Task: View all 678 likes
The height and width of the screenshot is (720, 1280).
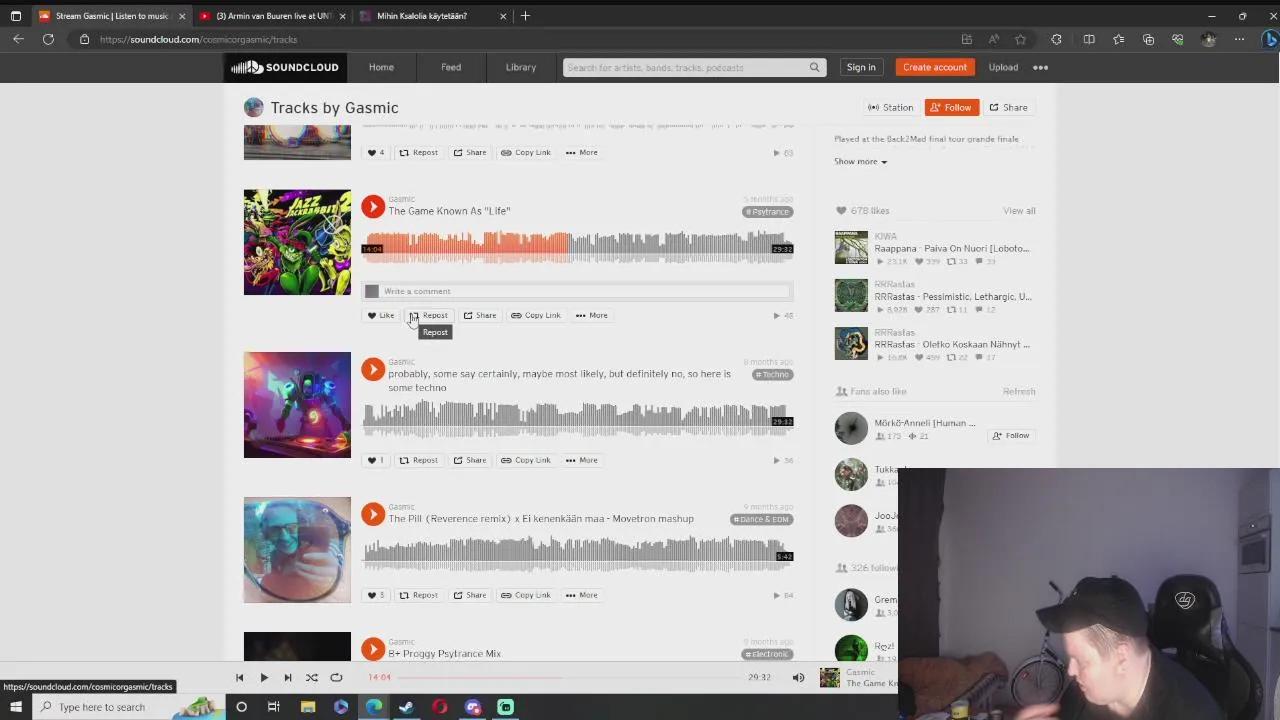Action: click(x=1019, y=211)
